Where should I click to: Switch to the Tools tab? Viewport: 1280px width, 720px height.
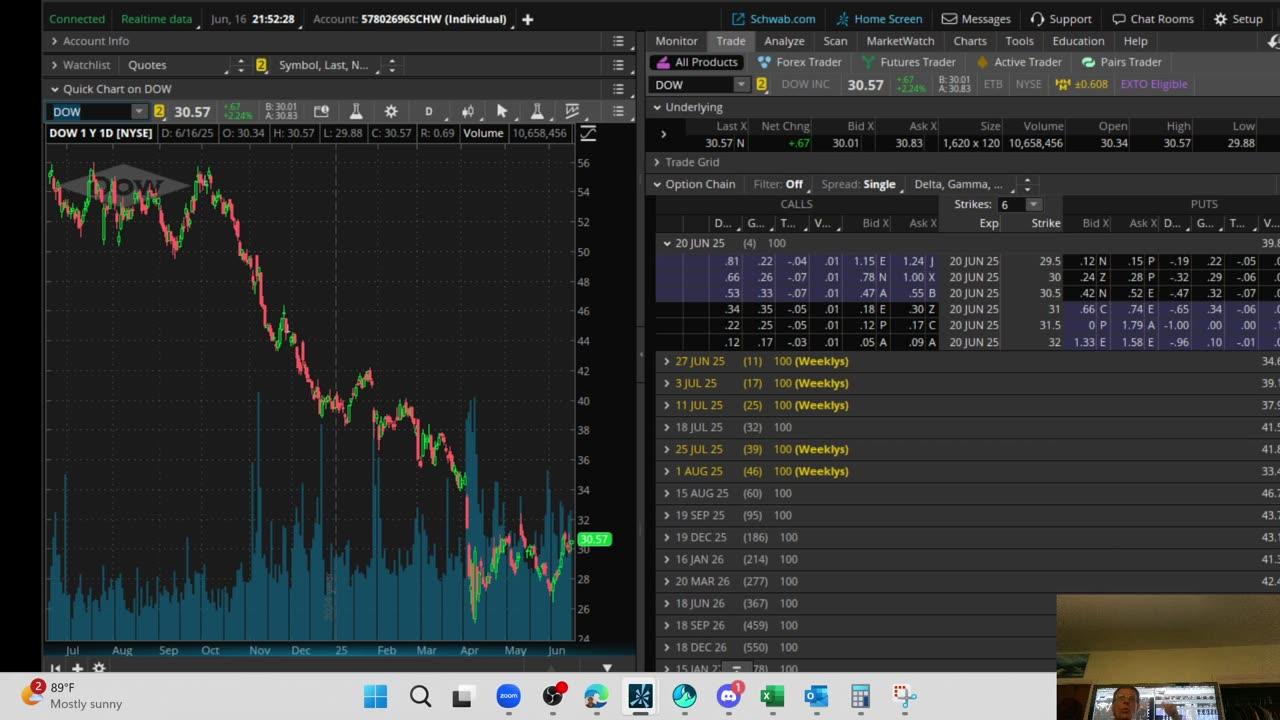click(1019, 41)
